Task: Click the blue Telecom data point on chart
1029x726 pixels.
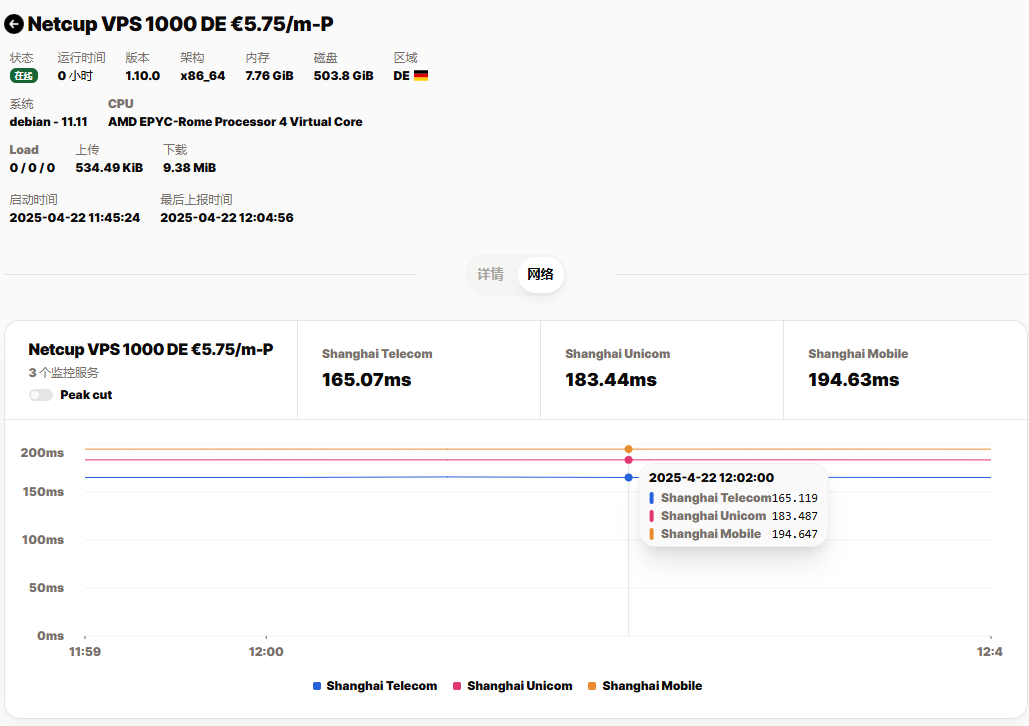Action: [628, 477]
